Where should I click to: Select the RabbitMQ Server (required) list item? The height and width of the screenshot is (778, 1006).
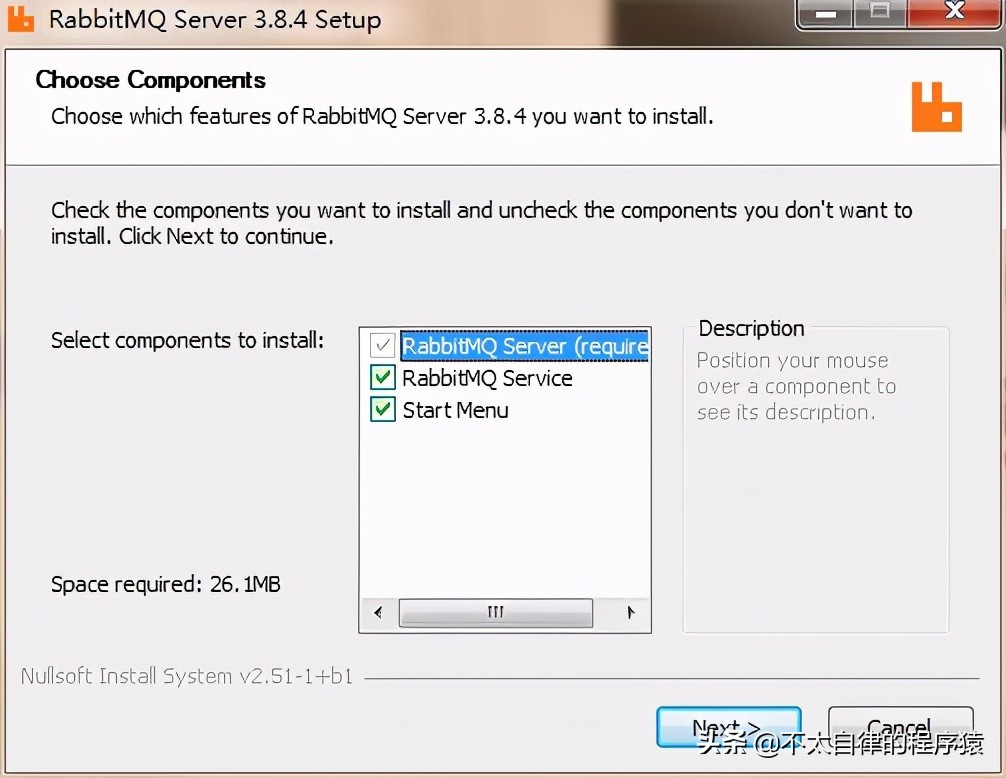pos(525,346)
